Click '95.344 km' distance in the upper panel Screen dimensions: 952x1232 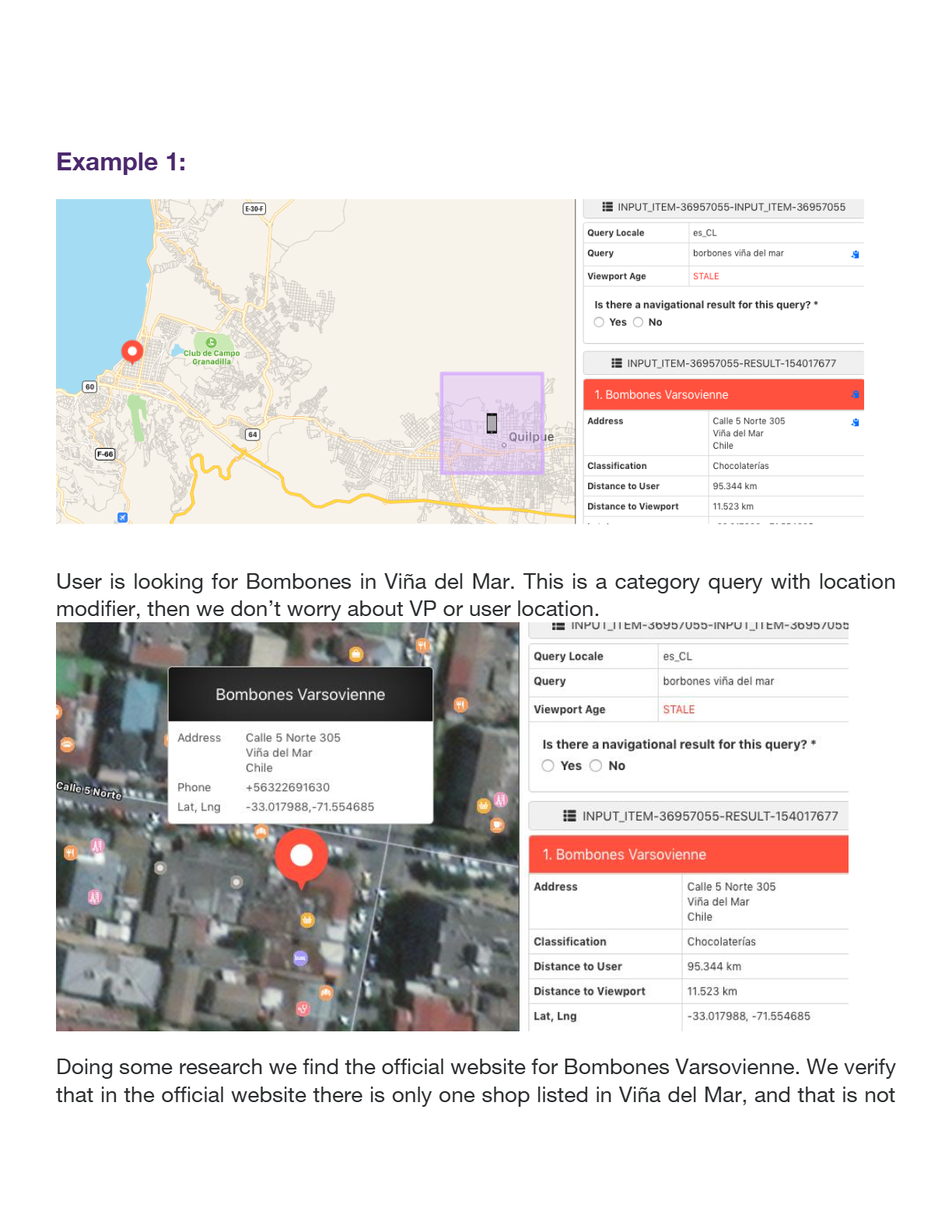[x=735, y=486]
